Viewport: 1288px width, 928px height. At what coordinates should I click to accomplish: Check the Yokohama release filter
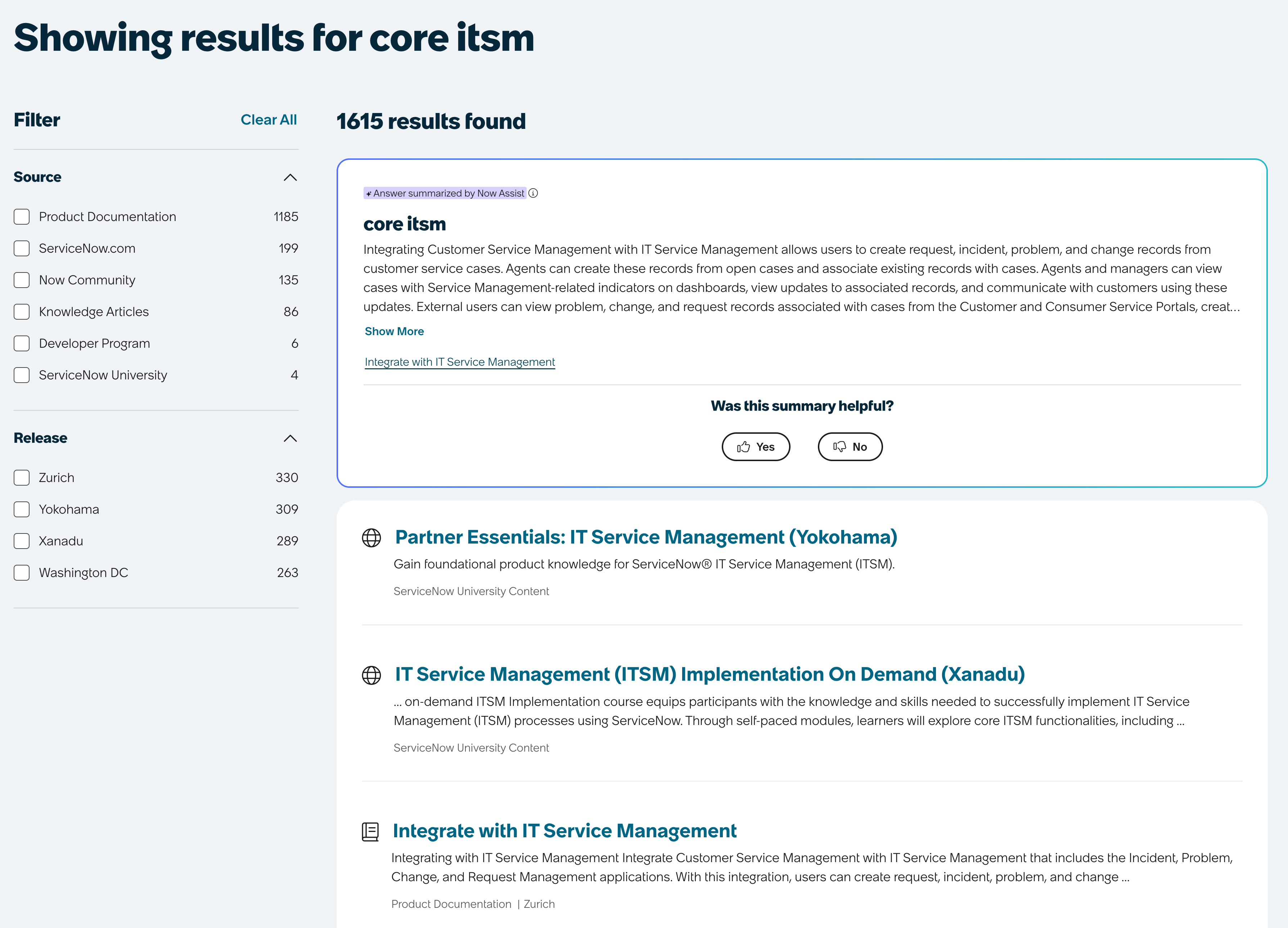click(x=22, y=509)
